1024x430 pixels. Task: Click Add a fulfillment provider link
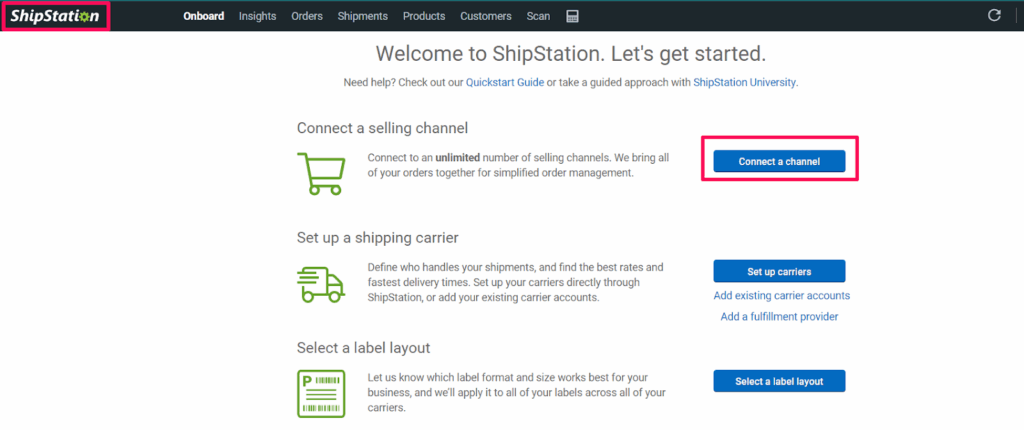(x=779, y=317)
